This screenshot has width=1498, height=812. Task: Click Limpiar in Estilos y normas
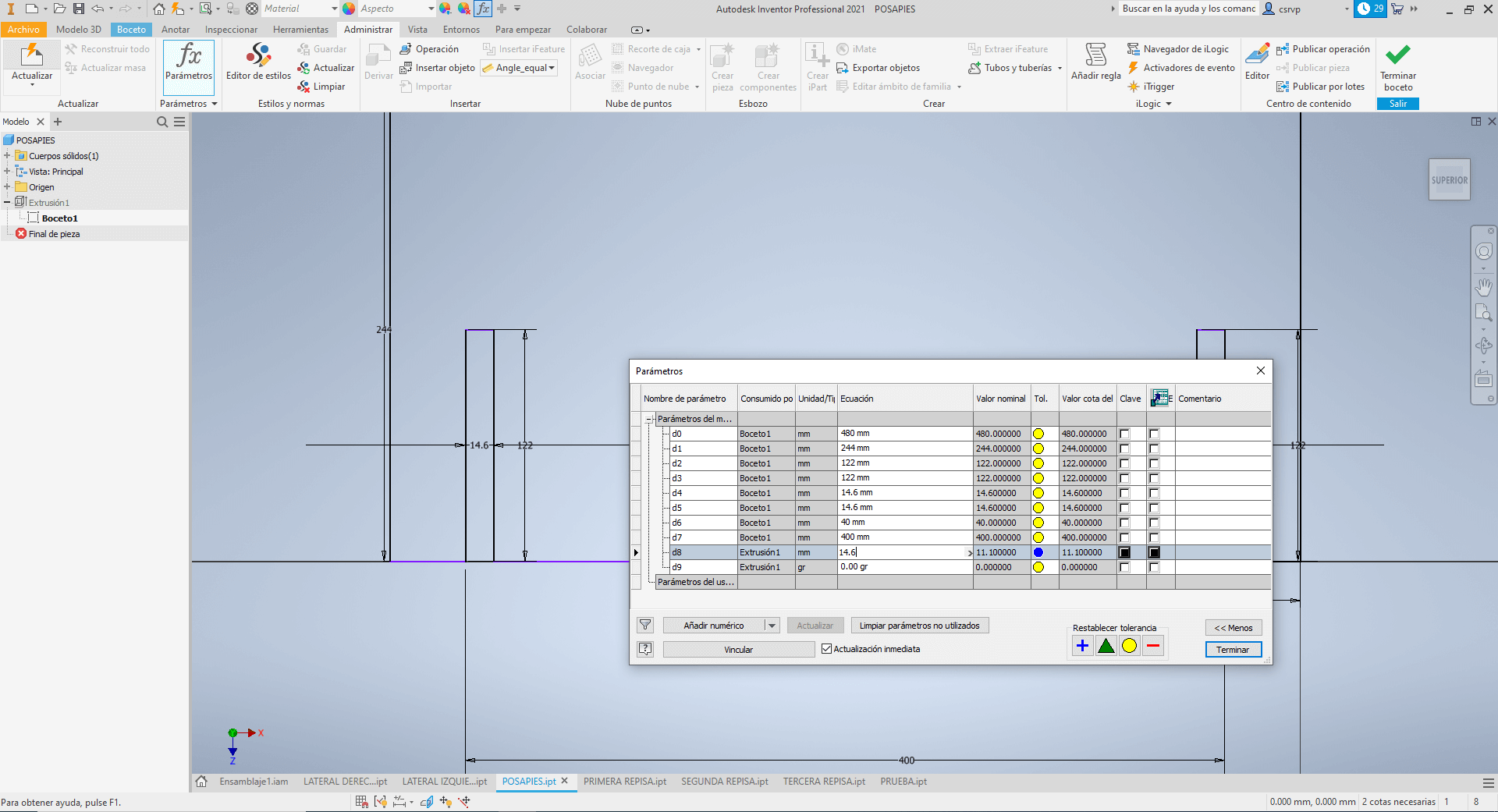tap(321, 87)
